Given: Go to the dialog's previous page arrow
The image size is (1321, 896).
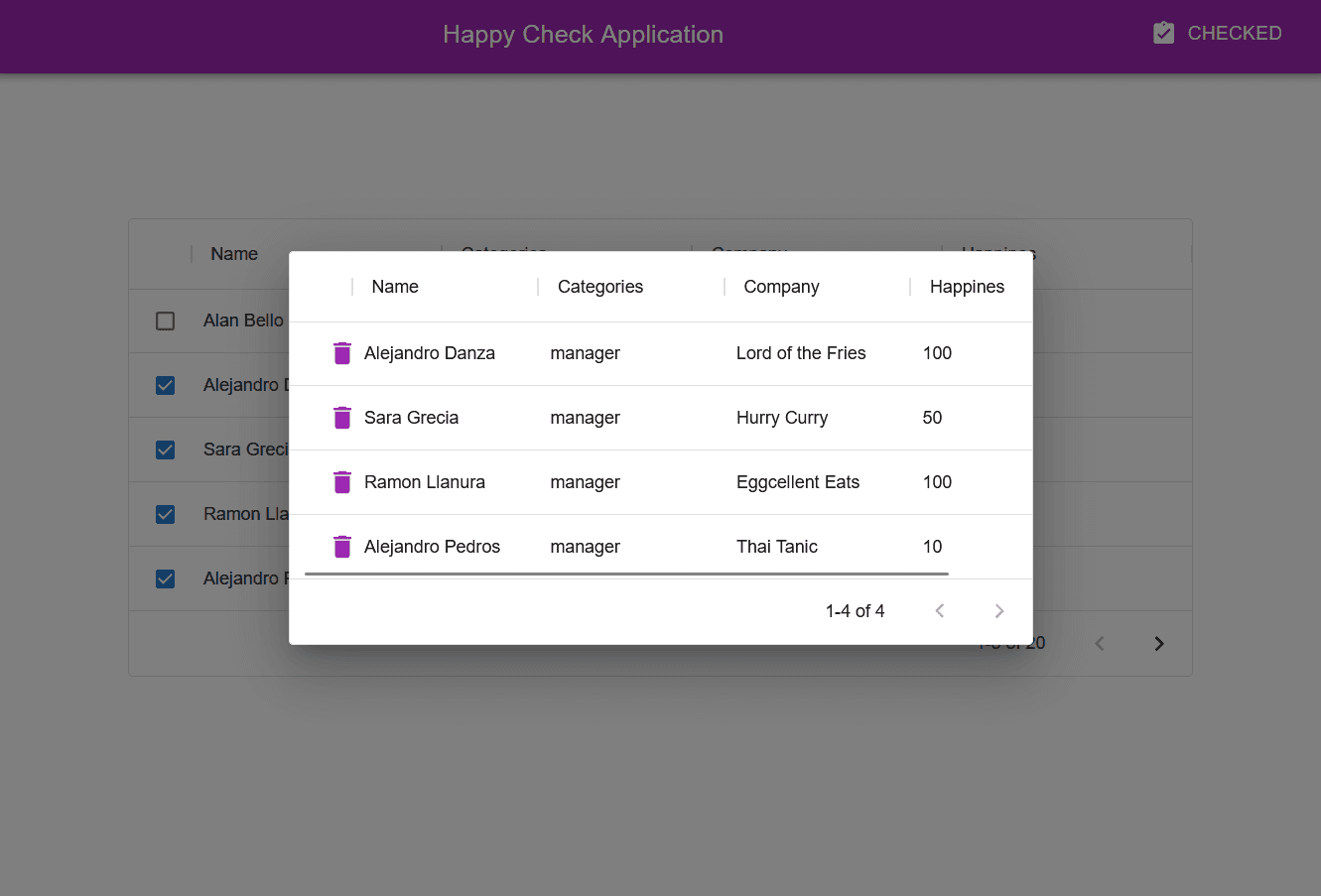Looking at the screenshot, I should pos(940,611).
